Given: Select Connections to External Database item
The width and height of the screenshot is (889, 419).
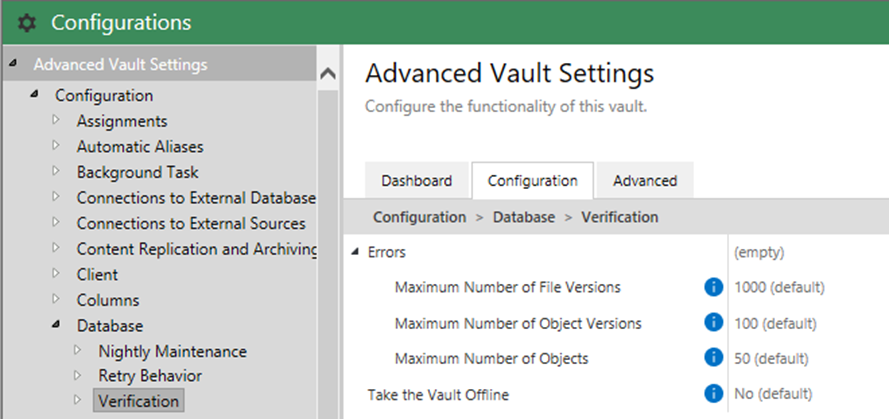Looking at the screenshot, I should pyautogui.click(x=196, y=197).
